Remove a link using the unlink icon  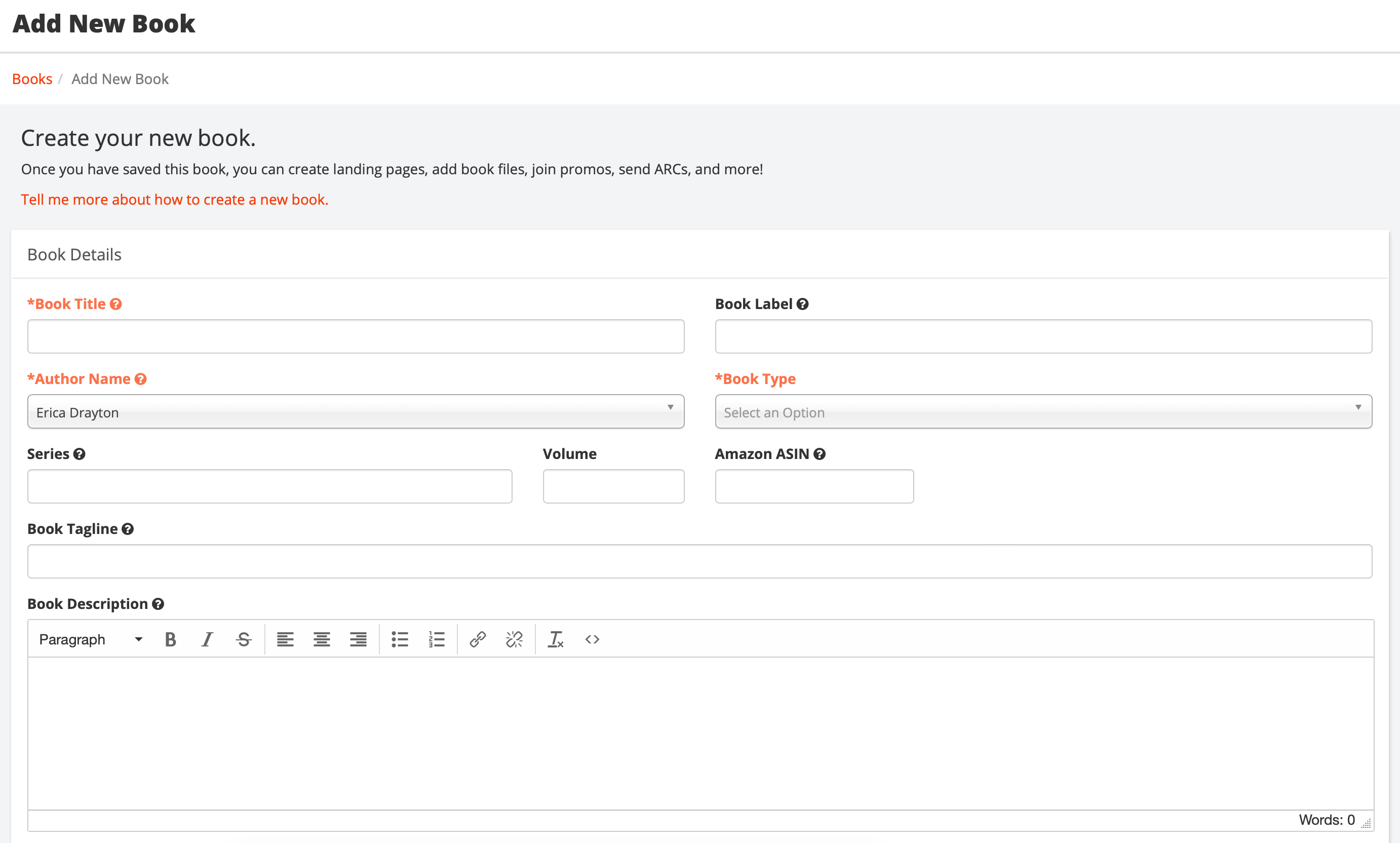click(x=514, y=638)
